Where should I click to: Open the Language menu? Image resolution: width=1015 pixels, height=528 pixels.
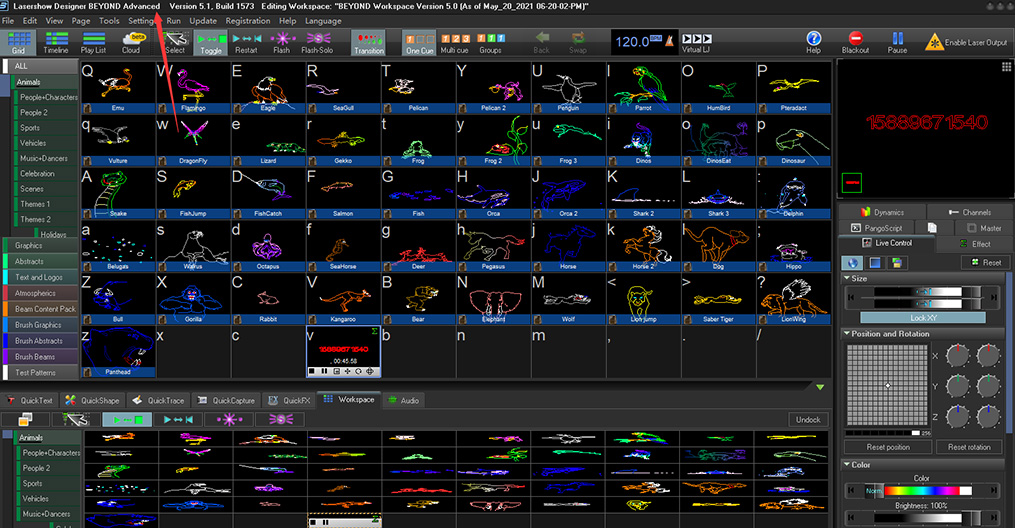(323, 21)
